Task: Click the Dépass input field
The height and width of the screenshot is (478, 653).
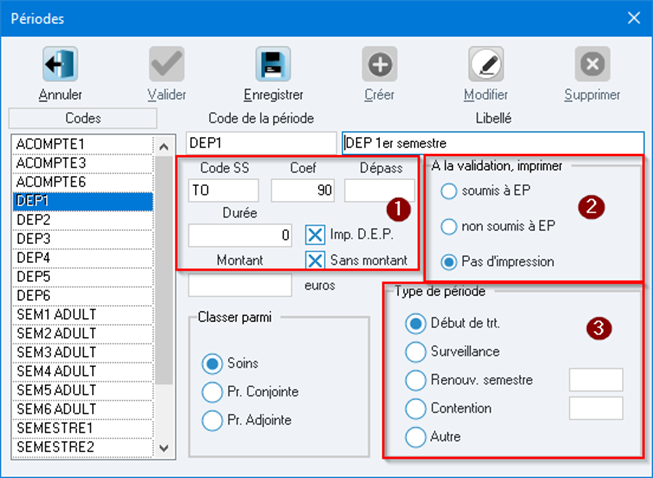Action: (379, 190)
